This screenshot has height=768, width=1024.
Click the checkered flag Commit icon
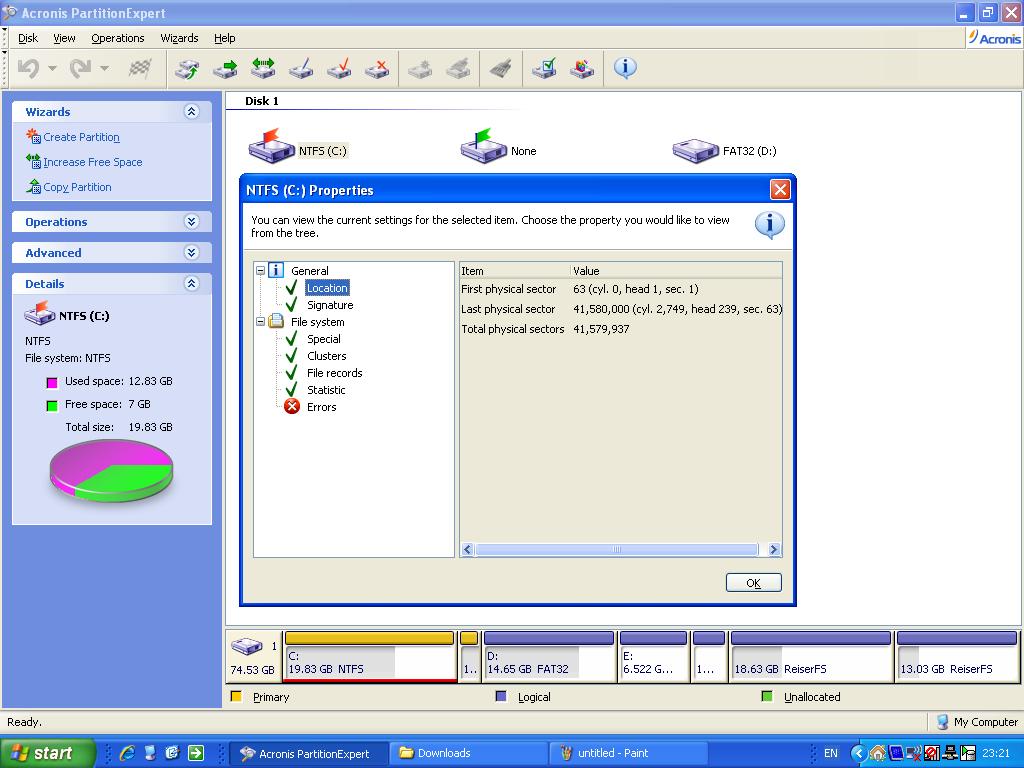pyautogui.click(x=140, y=68)
